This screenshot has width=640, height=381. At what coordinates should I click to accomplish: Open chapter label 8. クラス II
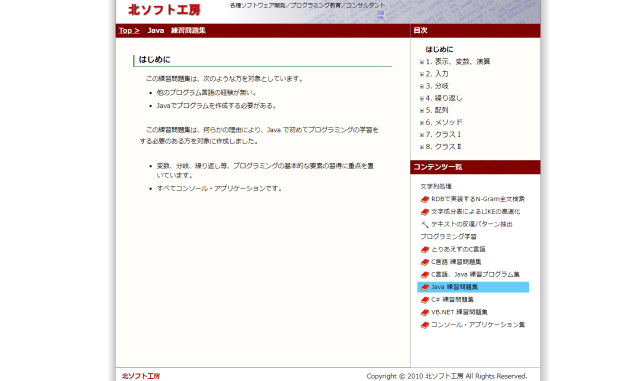click(x=443, y=147)
